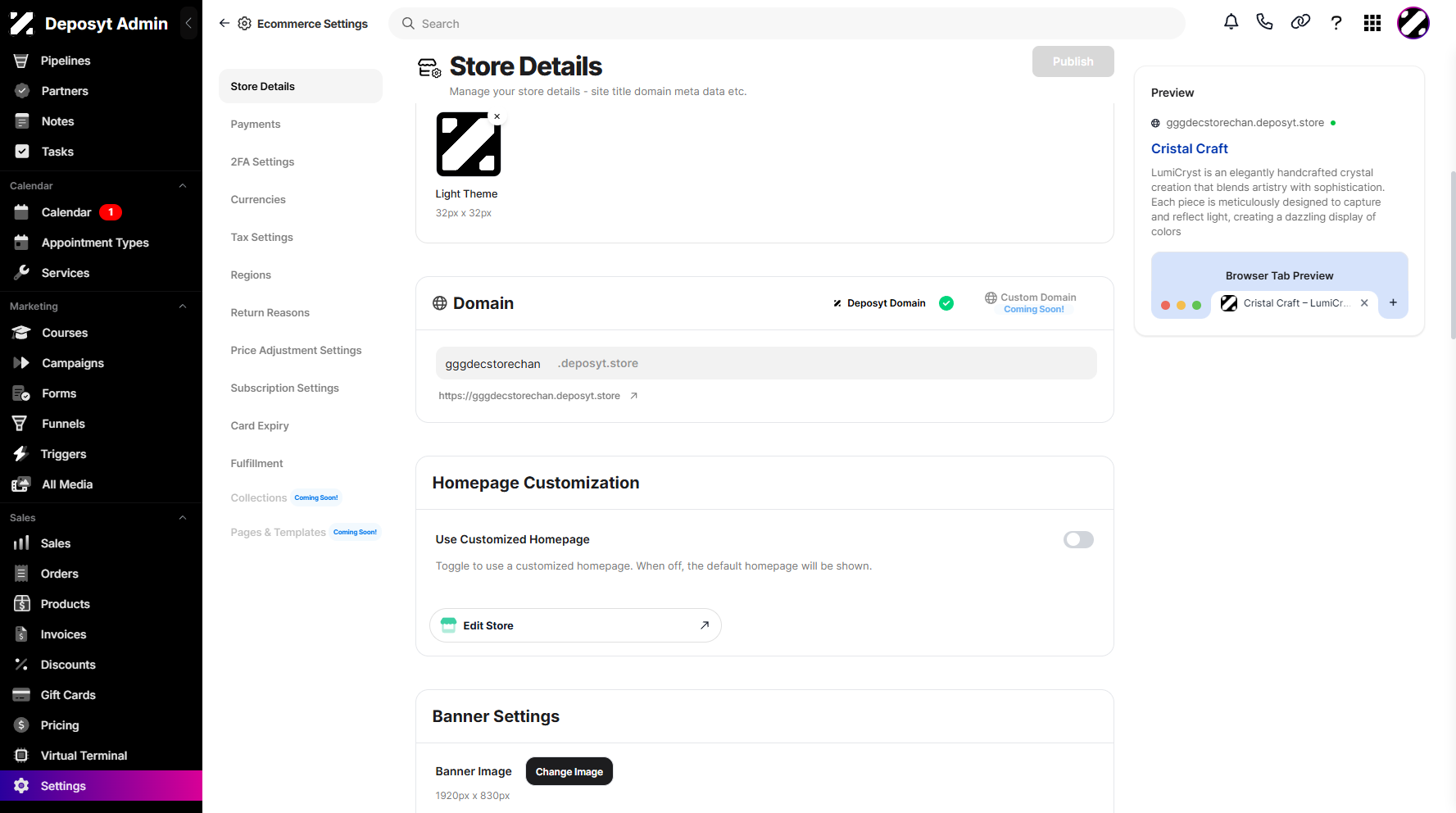The width and height of the screenshot is (1456, 813).
Task: Click the new tab plus icon in preview
Action: tap(1393, 303)
